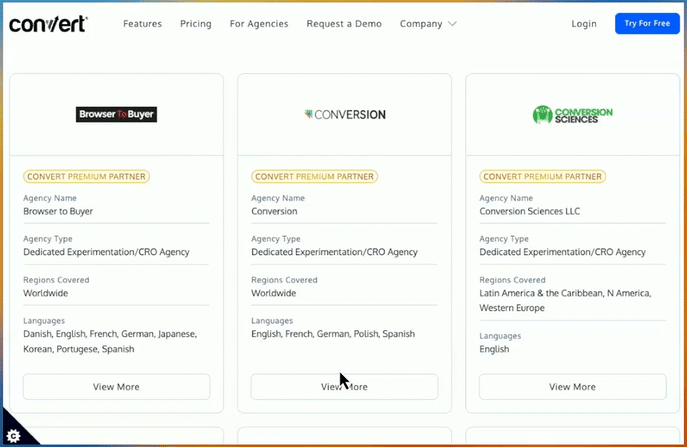
Task: Click the Login link
Action: [x=584, y=23]
